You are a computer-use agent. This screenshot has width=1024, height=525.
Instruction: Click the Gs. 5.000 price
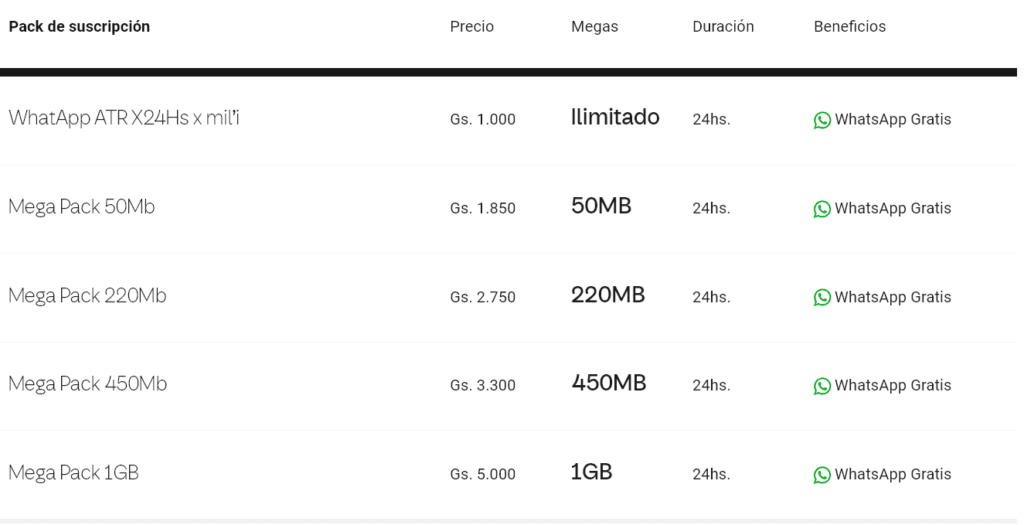483,475
